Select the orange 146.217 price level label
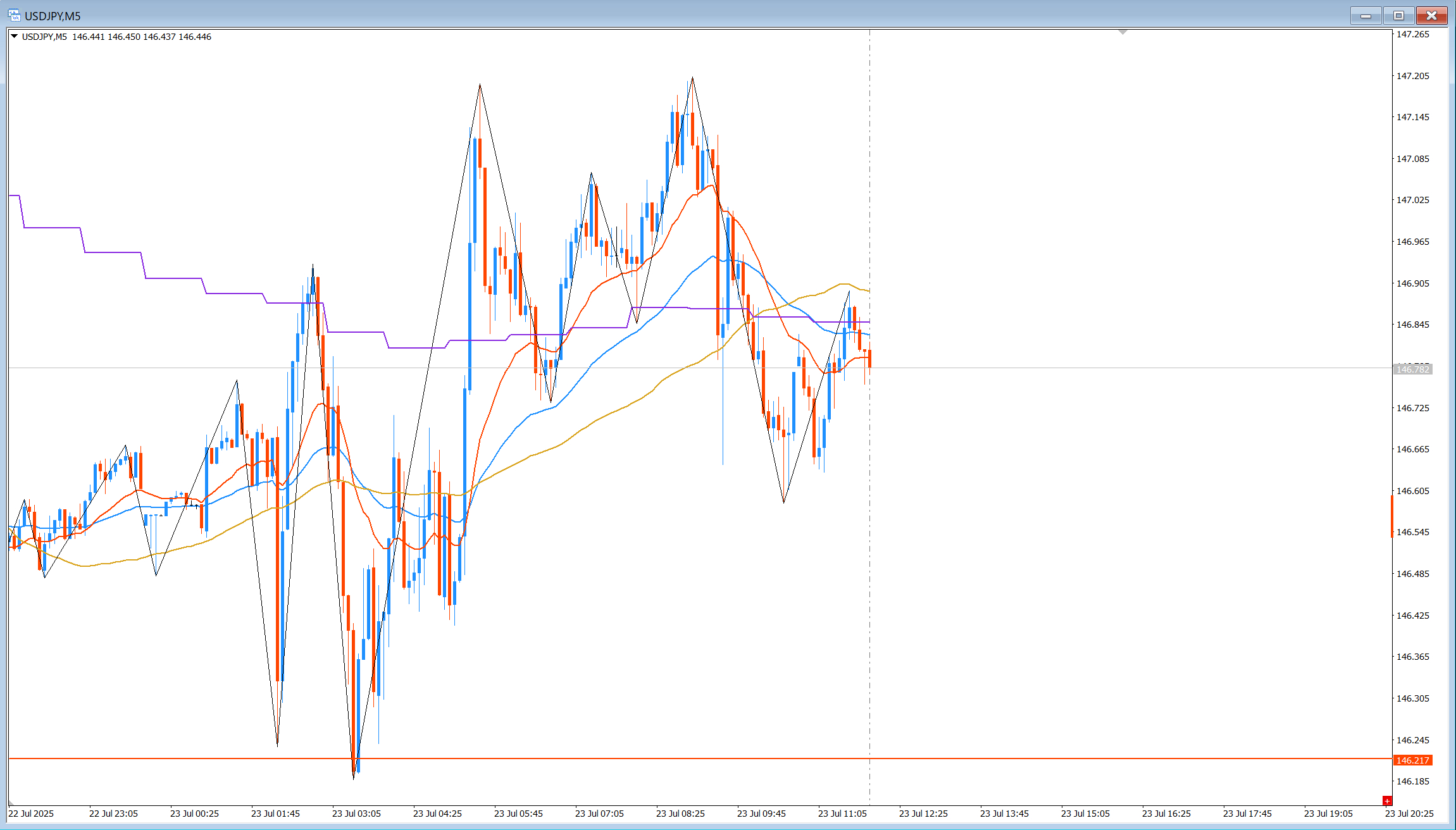 click(1412, 760)
